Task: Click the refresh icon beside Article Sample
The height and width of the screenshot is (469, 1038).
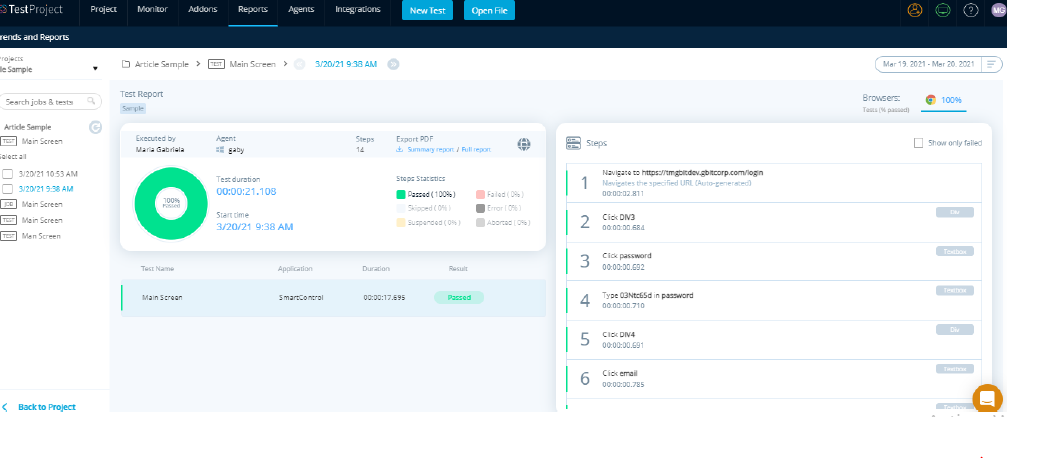Action: click(95, 127)
